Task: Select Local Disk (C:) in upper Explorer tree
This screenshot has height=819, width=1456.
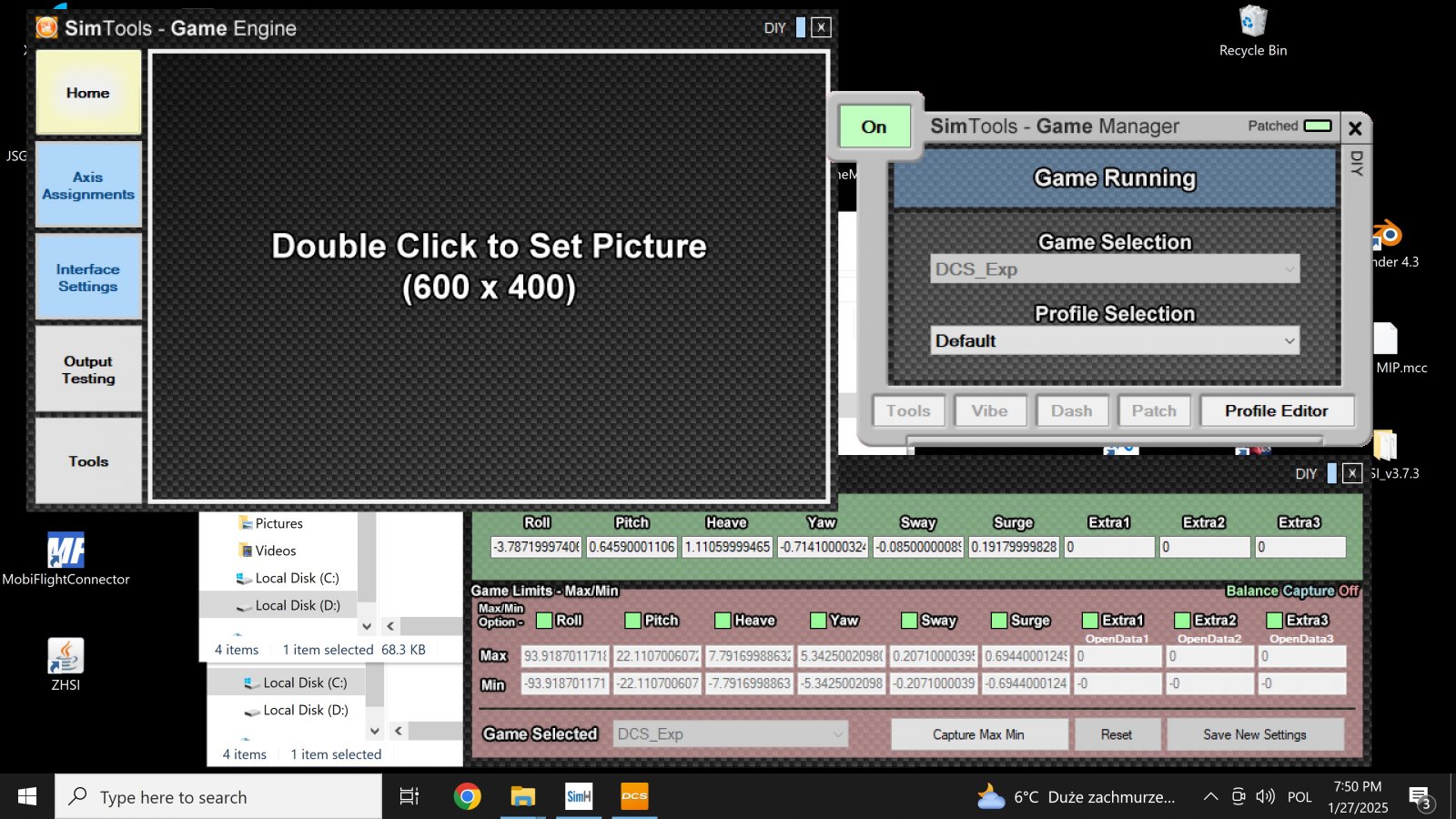Action: pos(288,578)
